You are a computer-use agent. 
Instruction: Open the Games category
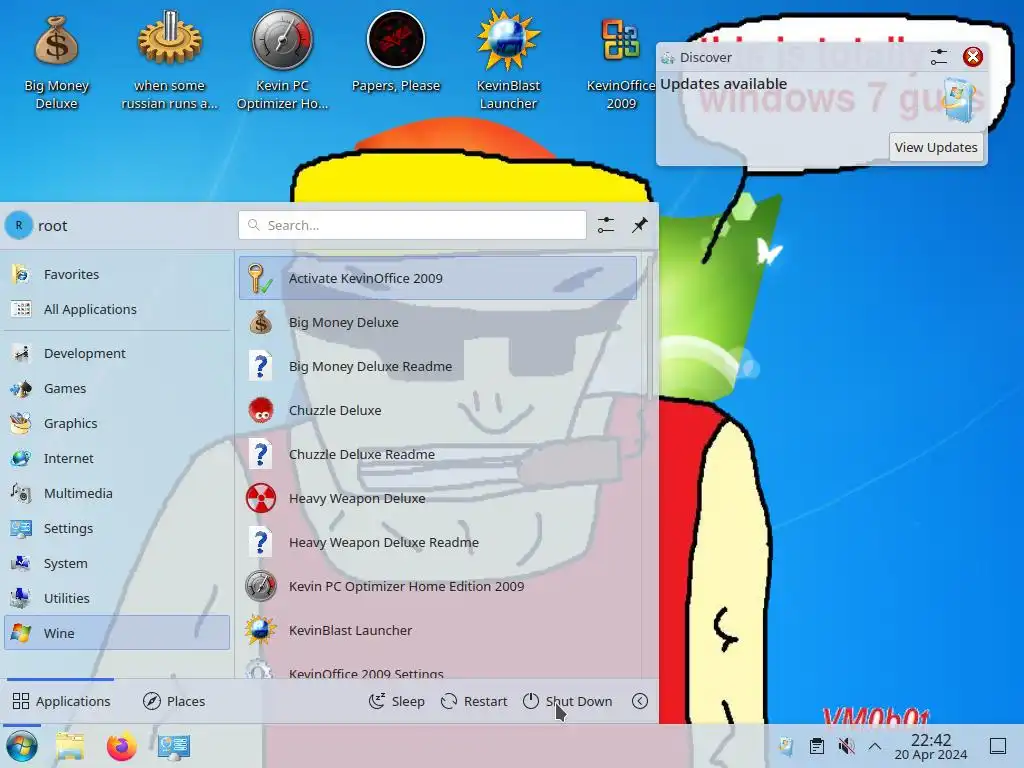[117, 389]
